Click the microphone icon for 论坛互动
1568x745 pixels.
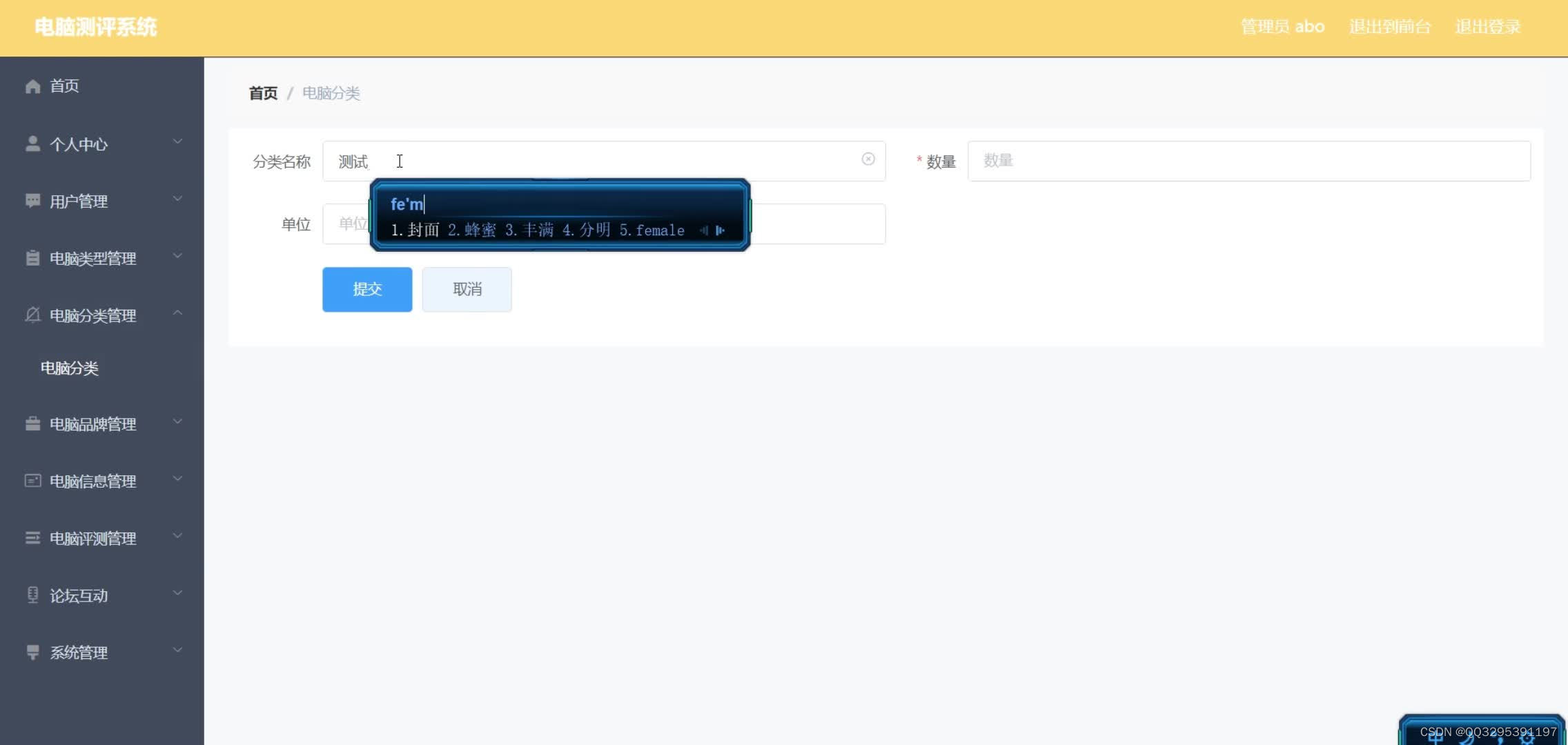pos(32,595)
